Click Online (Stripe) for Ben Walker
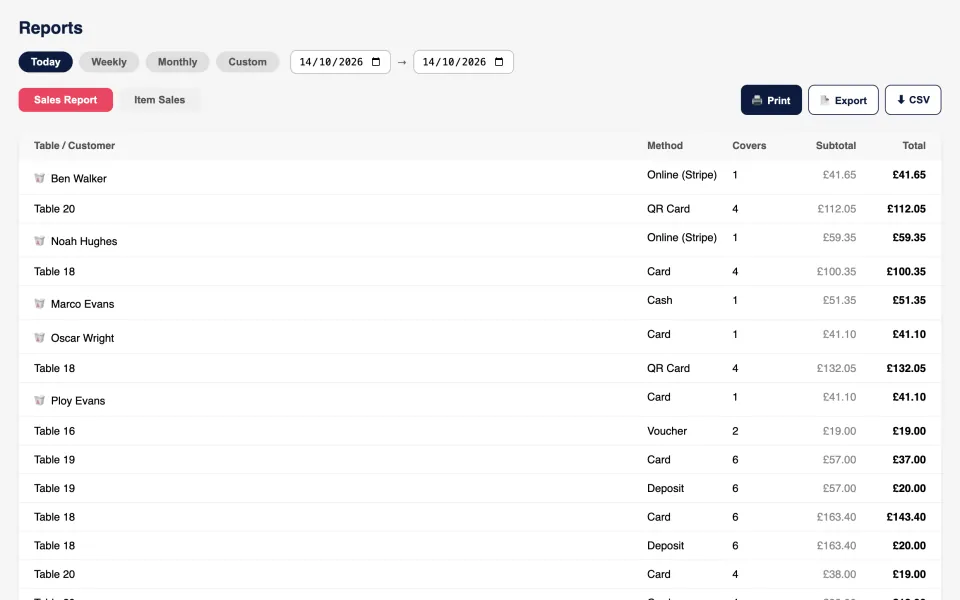960x600 pixels. [x=681, y=174]
